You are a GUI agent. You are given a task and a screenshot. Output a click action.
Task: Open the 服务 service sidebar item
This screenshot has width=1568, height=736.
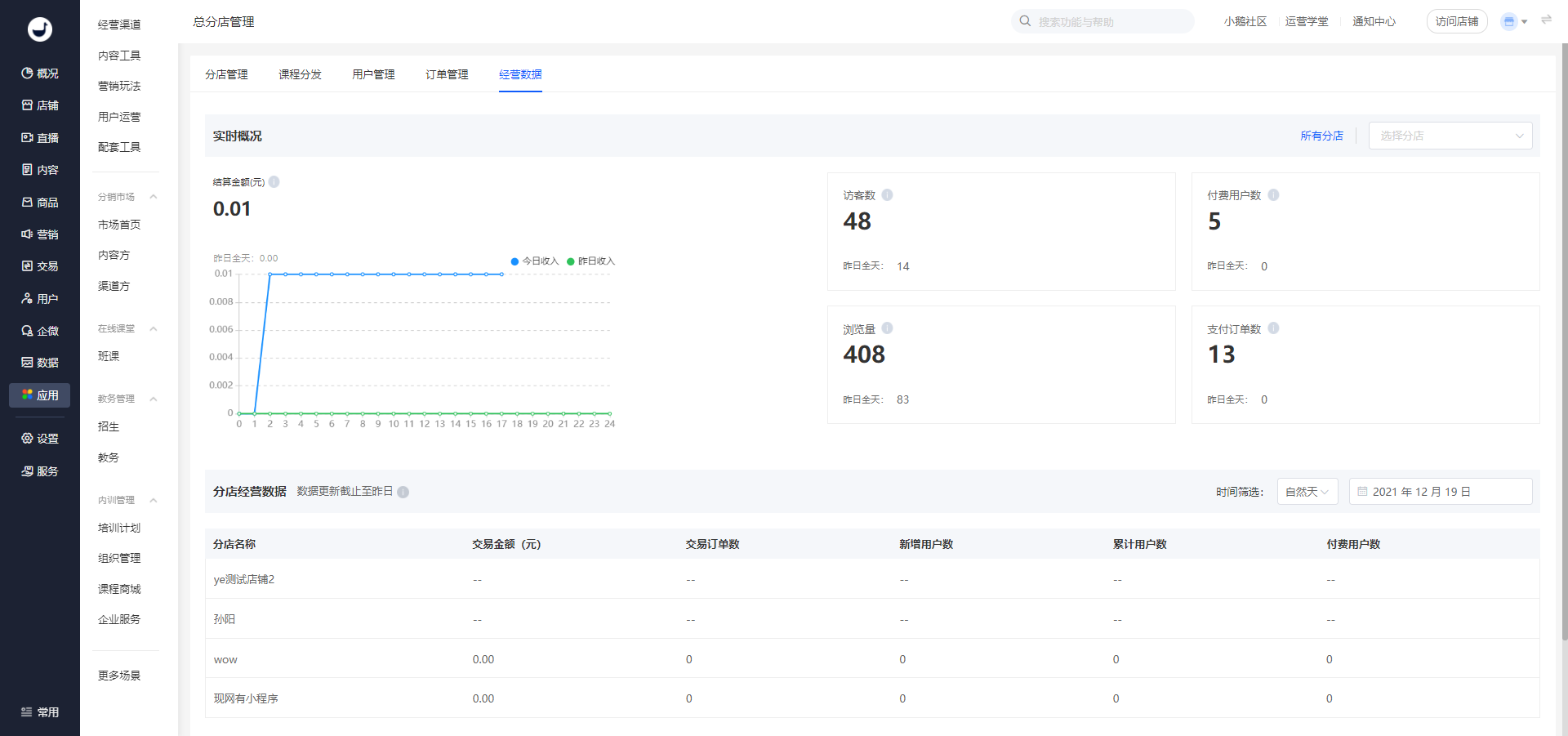click(39, 471)
